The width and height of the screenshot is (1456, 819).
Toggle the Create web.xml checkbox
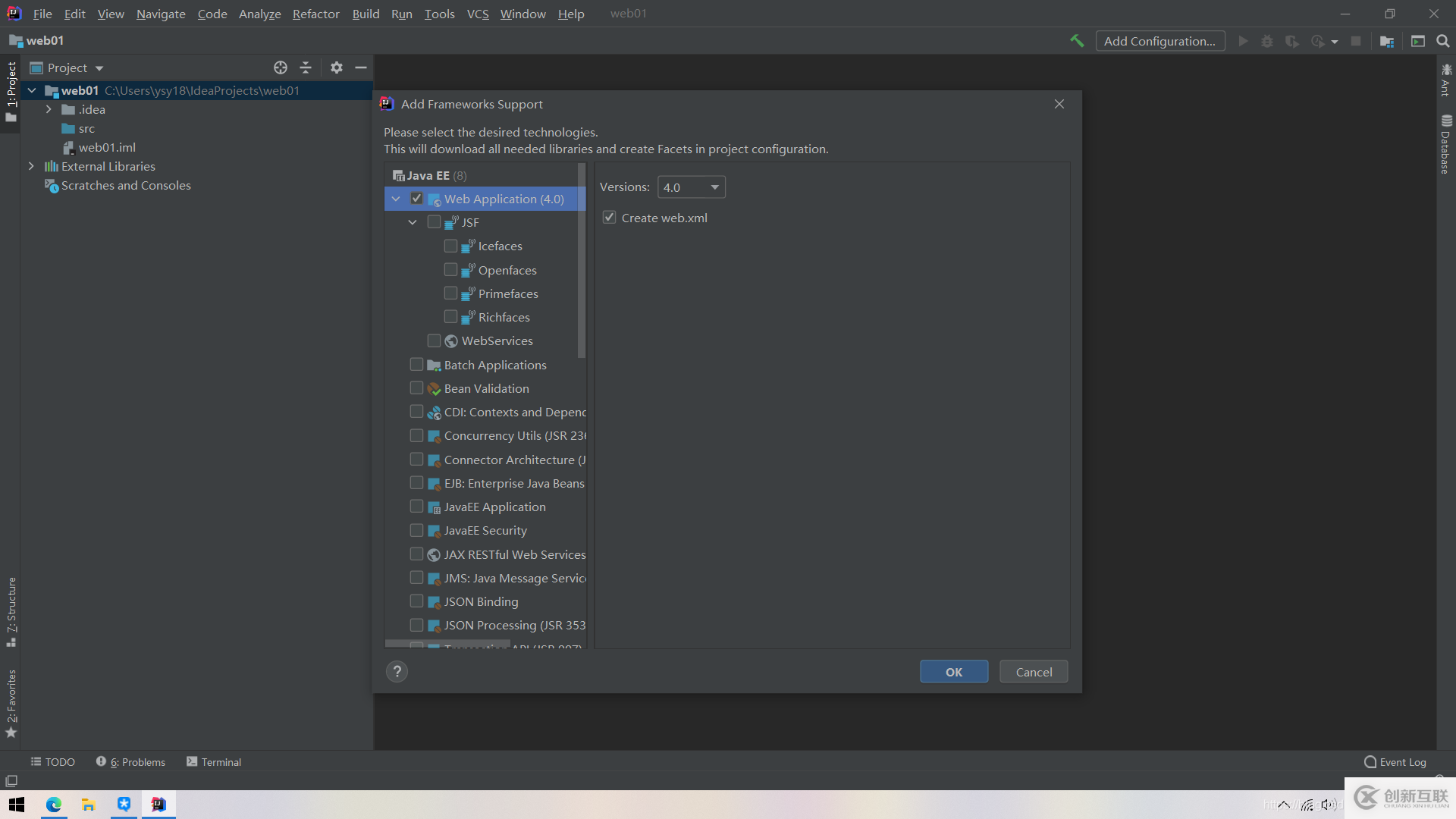[x=609, y=217]
